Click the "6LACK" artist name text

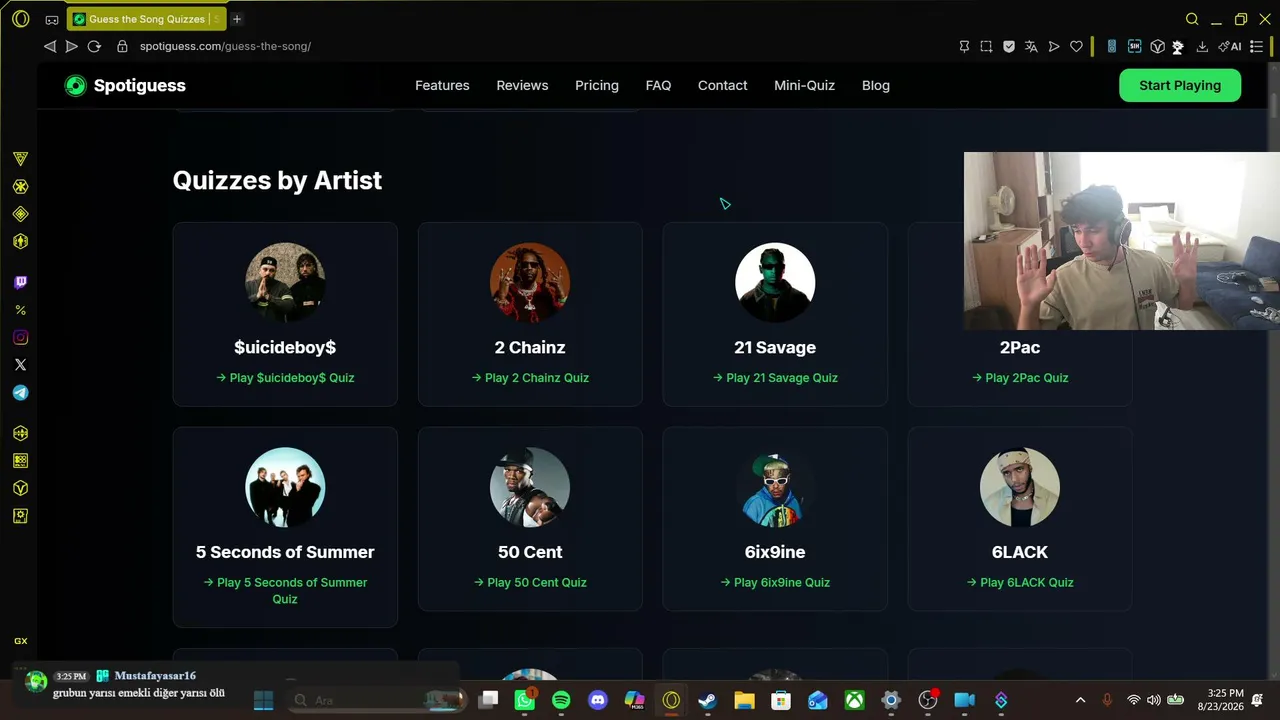pyautogui.click(x=1020, y=552)
